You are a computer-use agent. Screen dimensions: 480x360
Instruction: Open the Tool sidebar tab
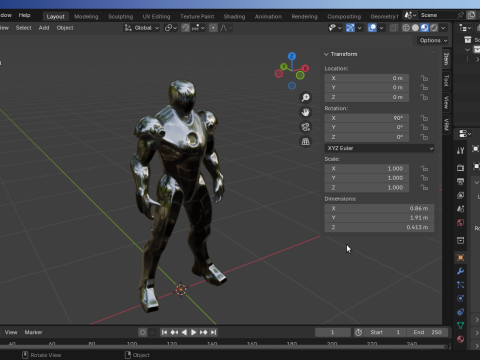pos(446,81)
